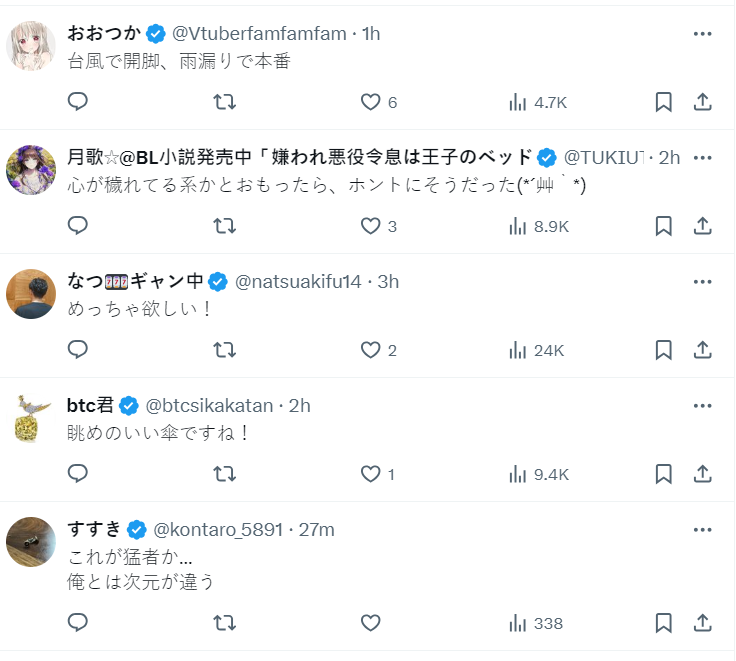Open more options menu on btc君's tweet
This screenshot has height=661, width=736.
pos(703,405)
